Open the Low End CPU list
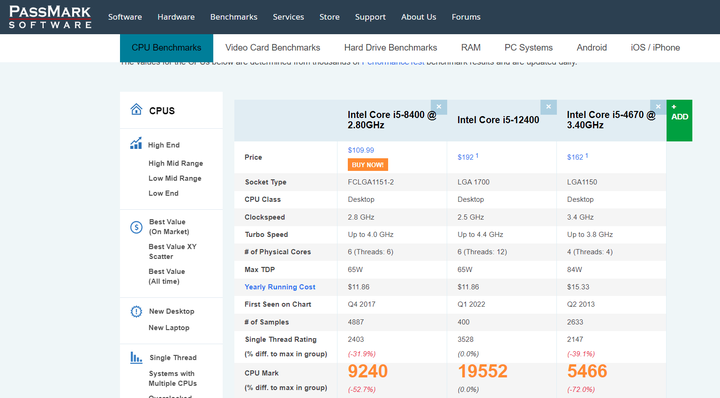720x398 pixels. 163,193
